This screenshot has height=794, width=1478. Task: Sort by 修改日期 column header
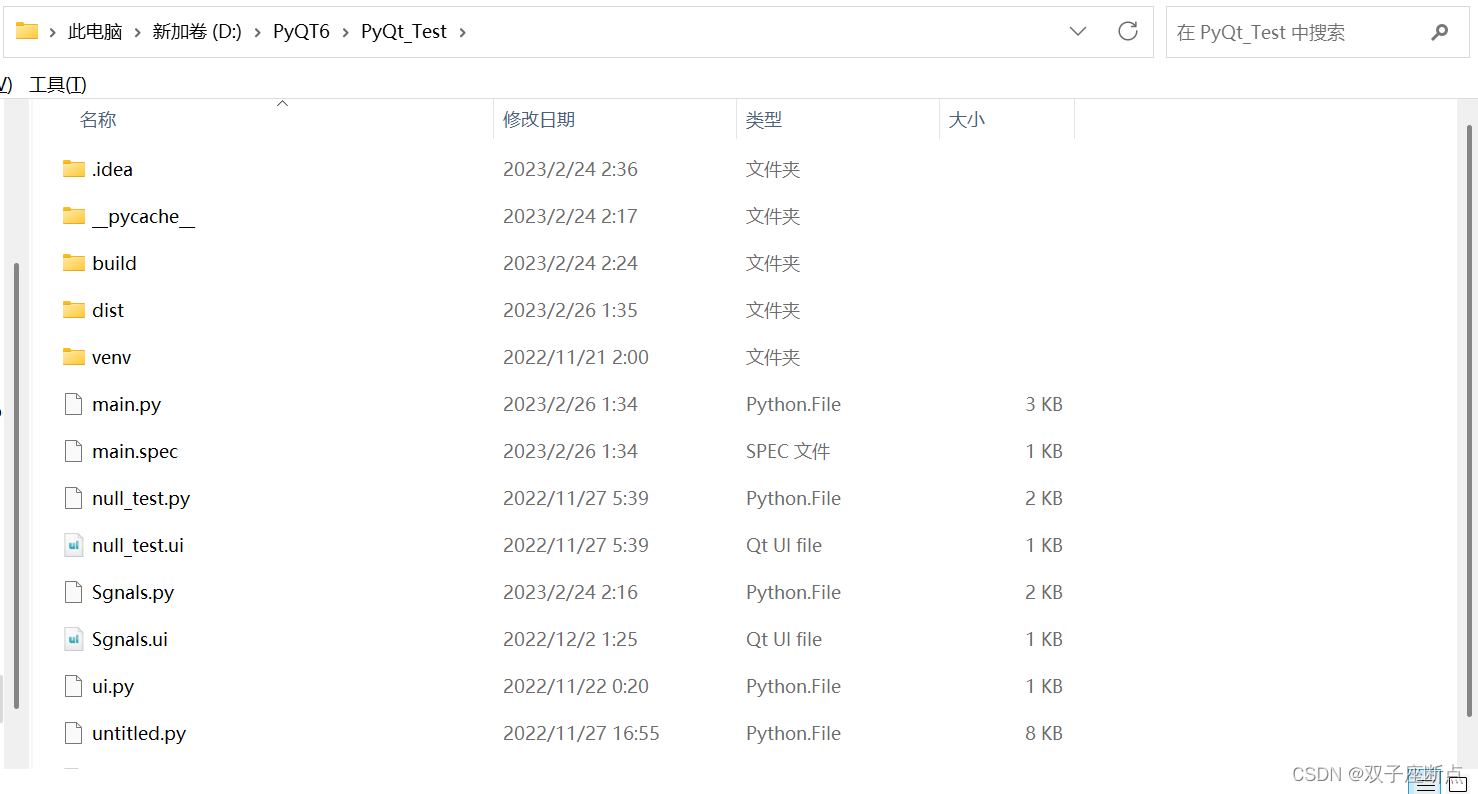point(539,120)
